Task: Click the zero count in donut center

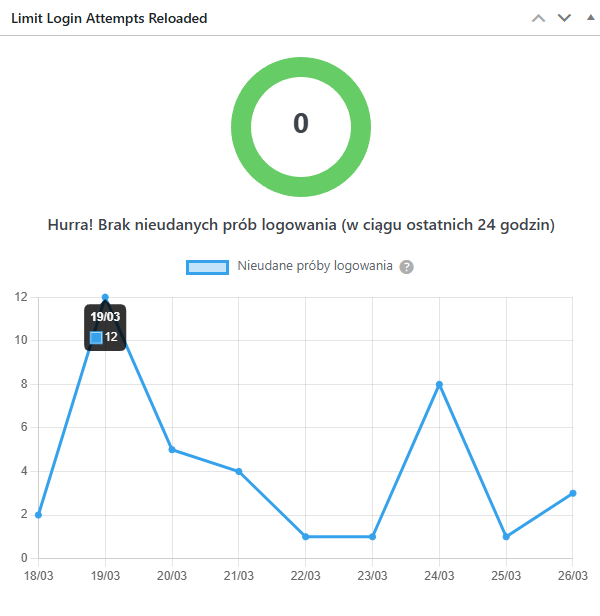Action: 301,124
